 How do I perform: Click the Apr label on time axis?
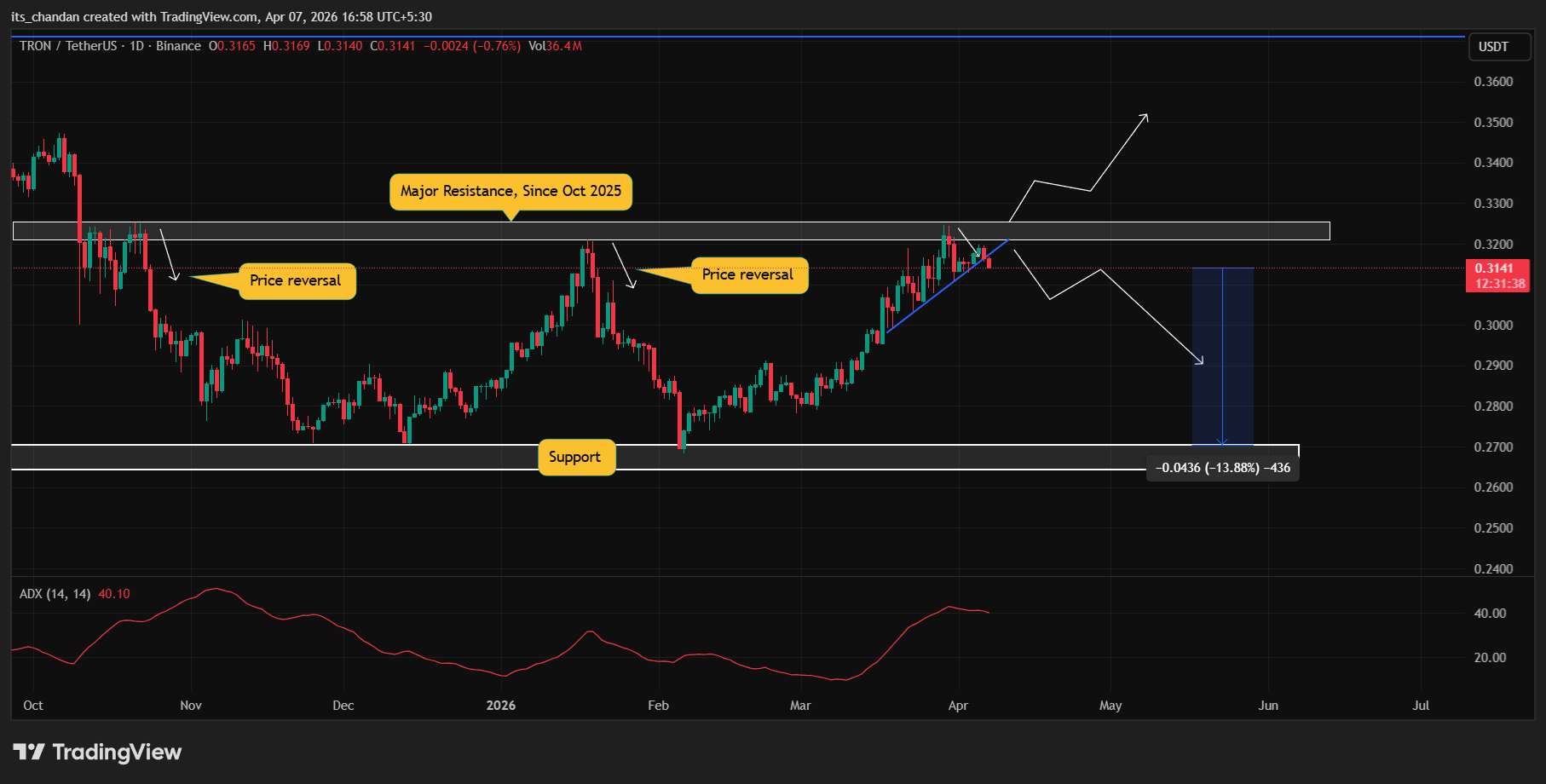(958, 706)
